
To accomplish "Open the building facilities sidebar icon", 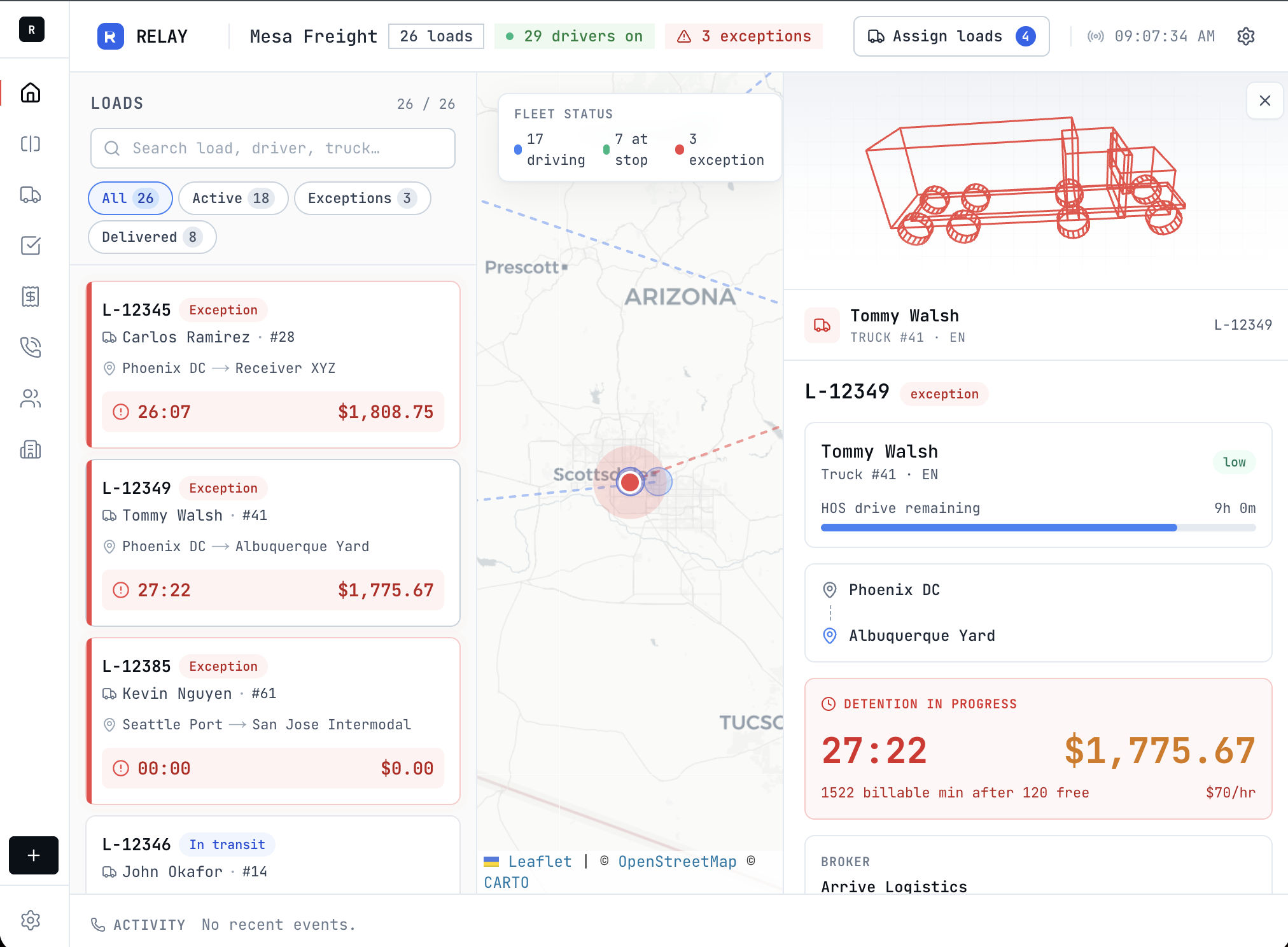I will tap(31, 449).
